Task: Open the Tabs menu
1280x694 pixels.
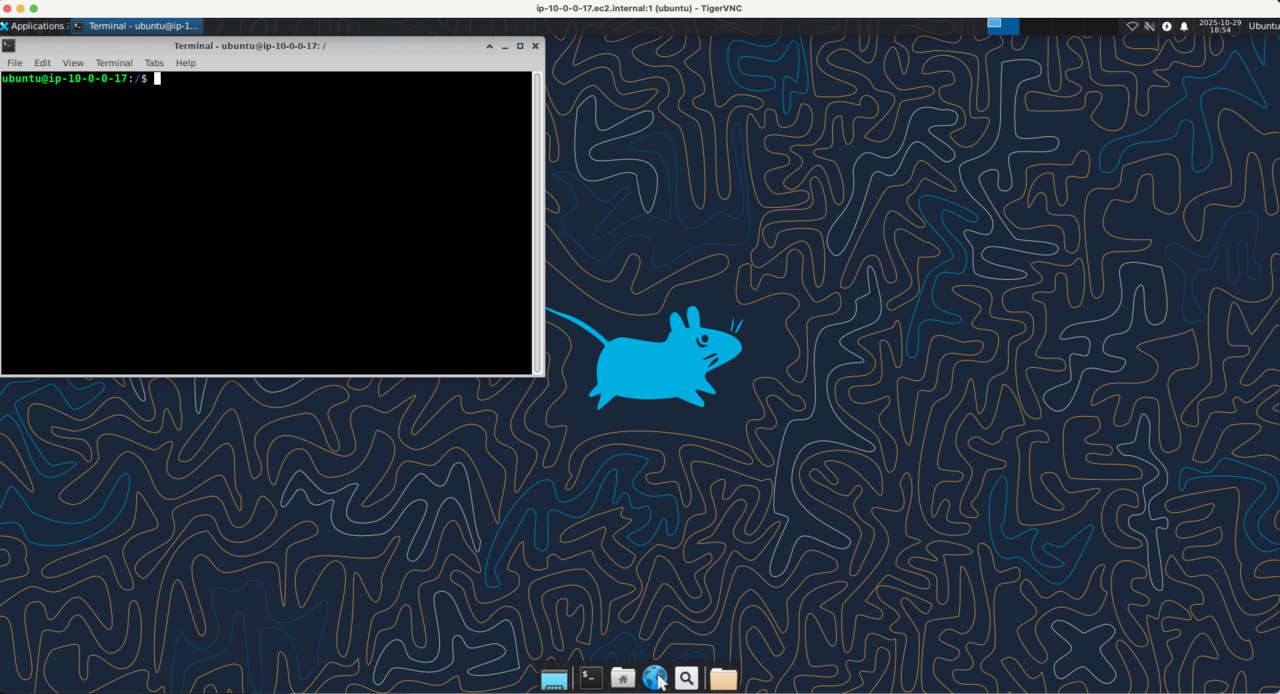Action: 153,62
